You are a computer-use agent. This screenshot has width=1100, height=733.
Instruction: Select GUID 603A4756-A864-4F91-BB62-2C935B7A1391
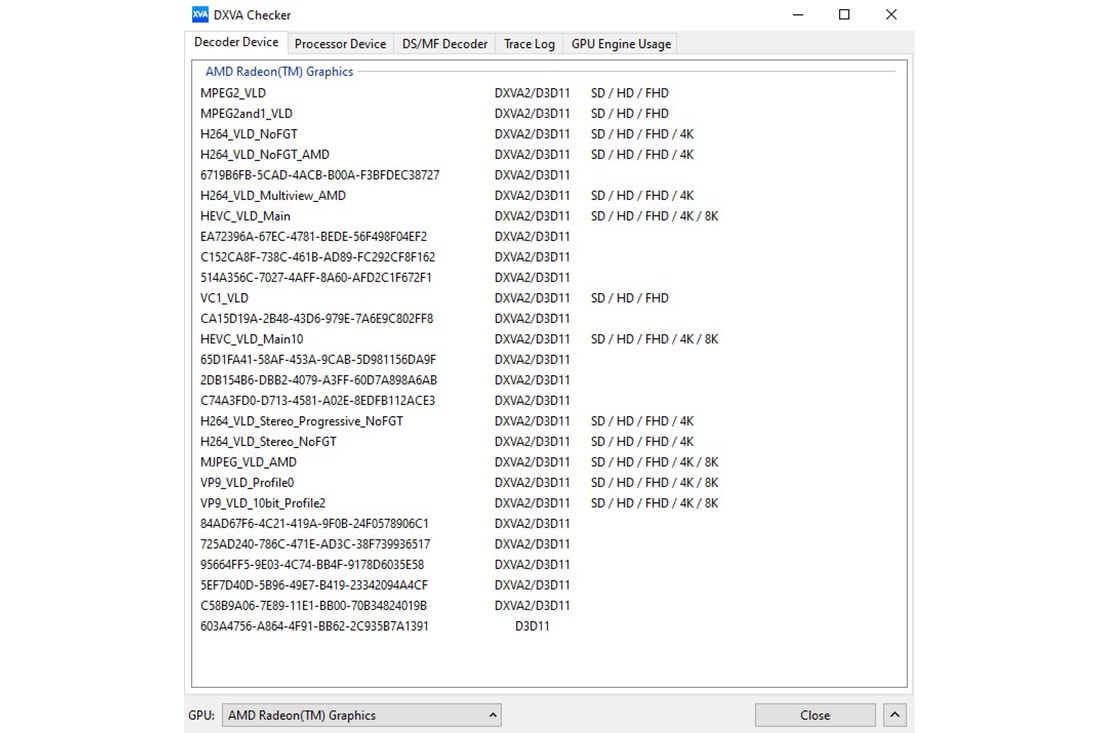[314, 626]
